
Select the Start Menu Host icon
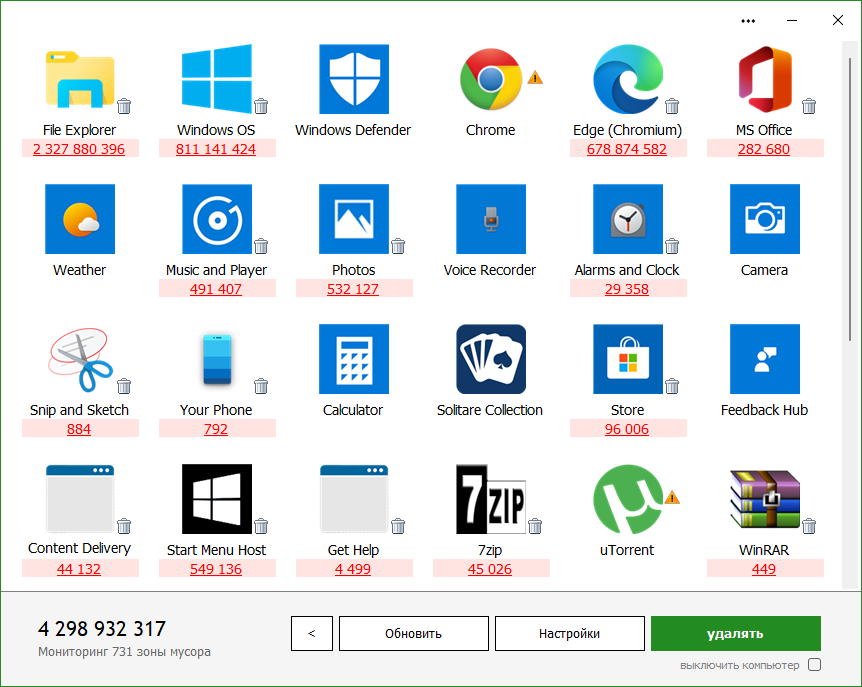pyautogui.click(x=217, y=499)
